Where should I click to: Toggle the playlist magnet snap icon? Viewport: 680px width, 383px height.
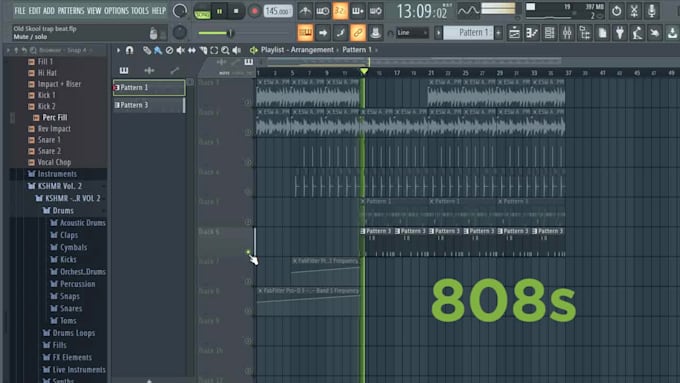tap(129, 50)
